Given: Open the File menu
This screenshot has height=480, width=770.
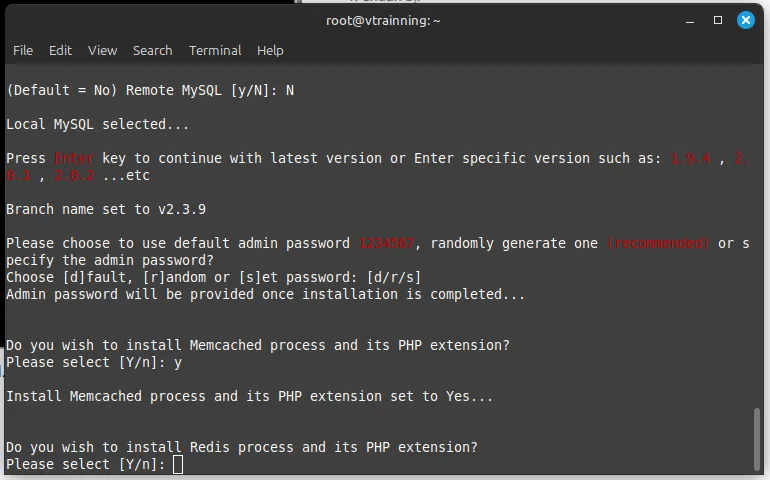Looking at the screenshot, I should 23,50.
